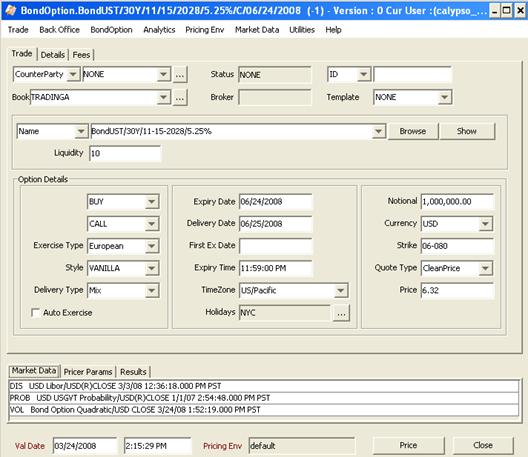The width and height of the screenshot is (528, 457).
Task: Expand the TimeZone US/Pacific dropdown
Action: 341,291
